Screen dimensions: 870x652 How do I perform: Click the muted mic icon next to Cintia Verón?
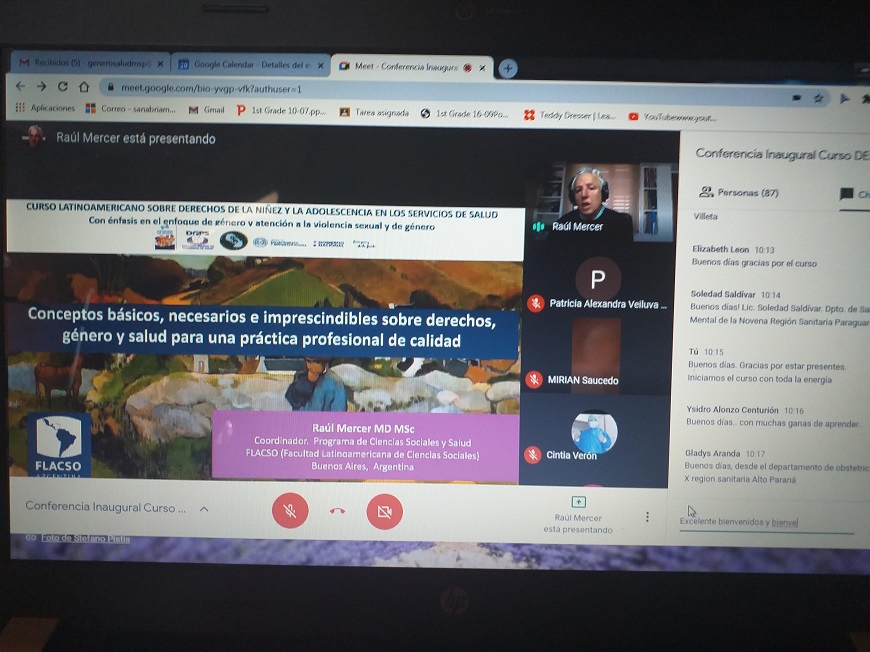[x=532, y=454]
